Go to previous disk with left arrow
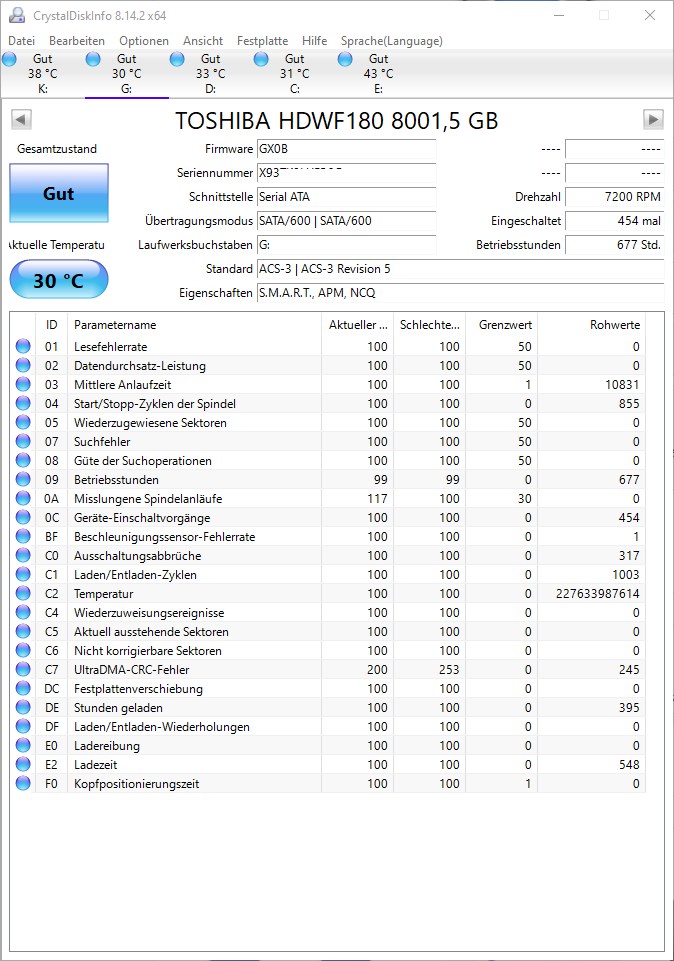The image size is (674, 961). 21,120
